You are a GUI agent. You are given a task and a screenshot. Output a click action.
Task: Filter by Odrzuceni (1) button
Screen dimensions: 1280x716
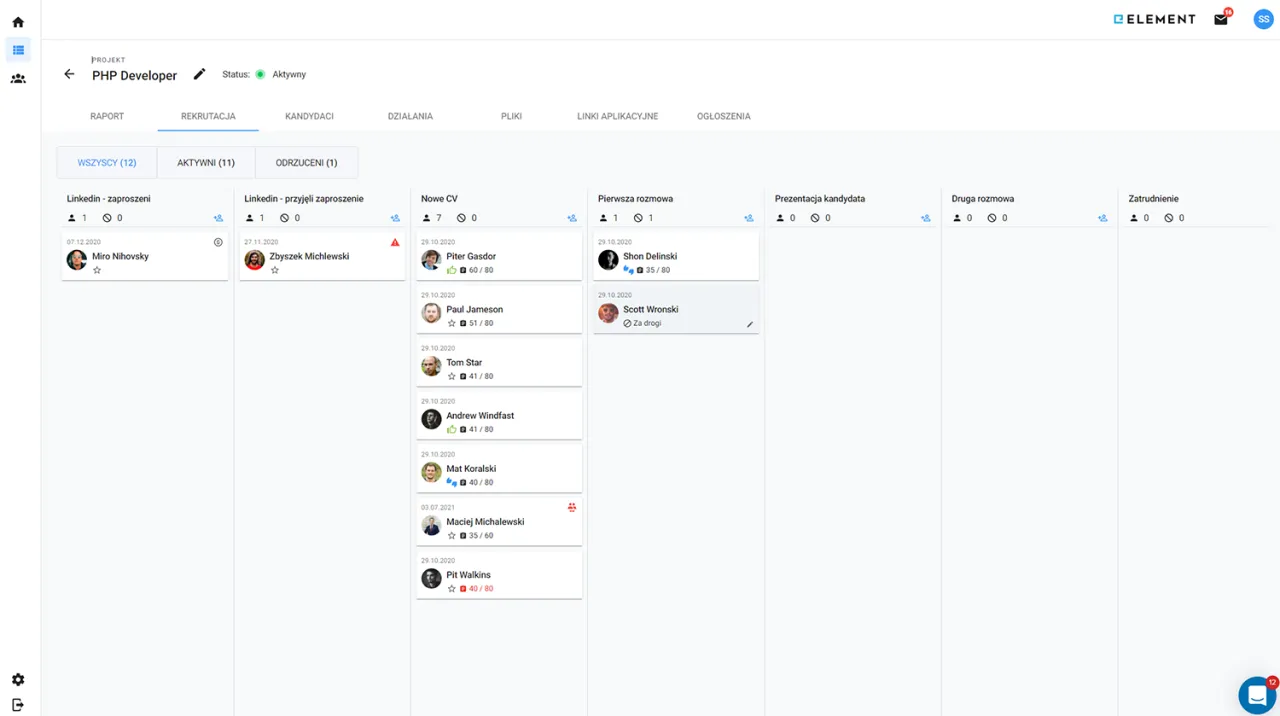coord(306,162)
